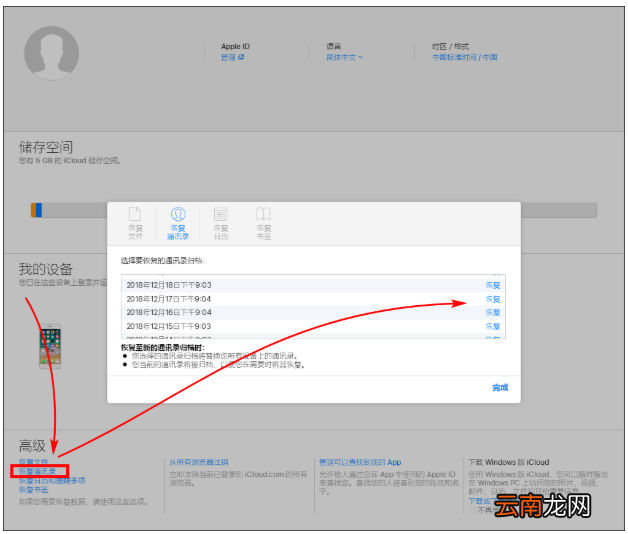Open 恢复通讯录 under 高级
Viewport: 628px width, 534px height.
click(37, 471)
